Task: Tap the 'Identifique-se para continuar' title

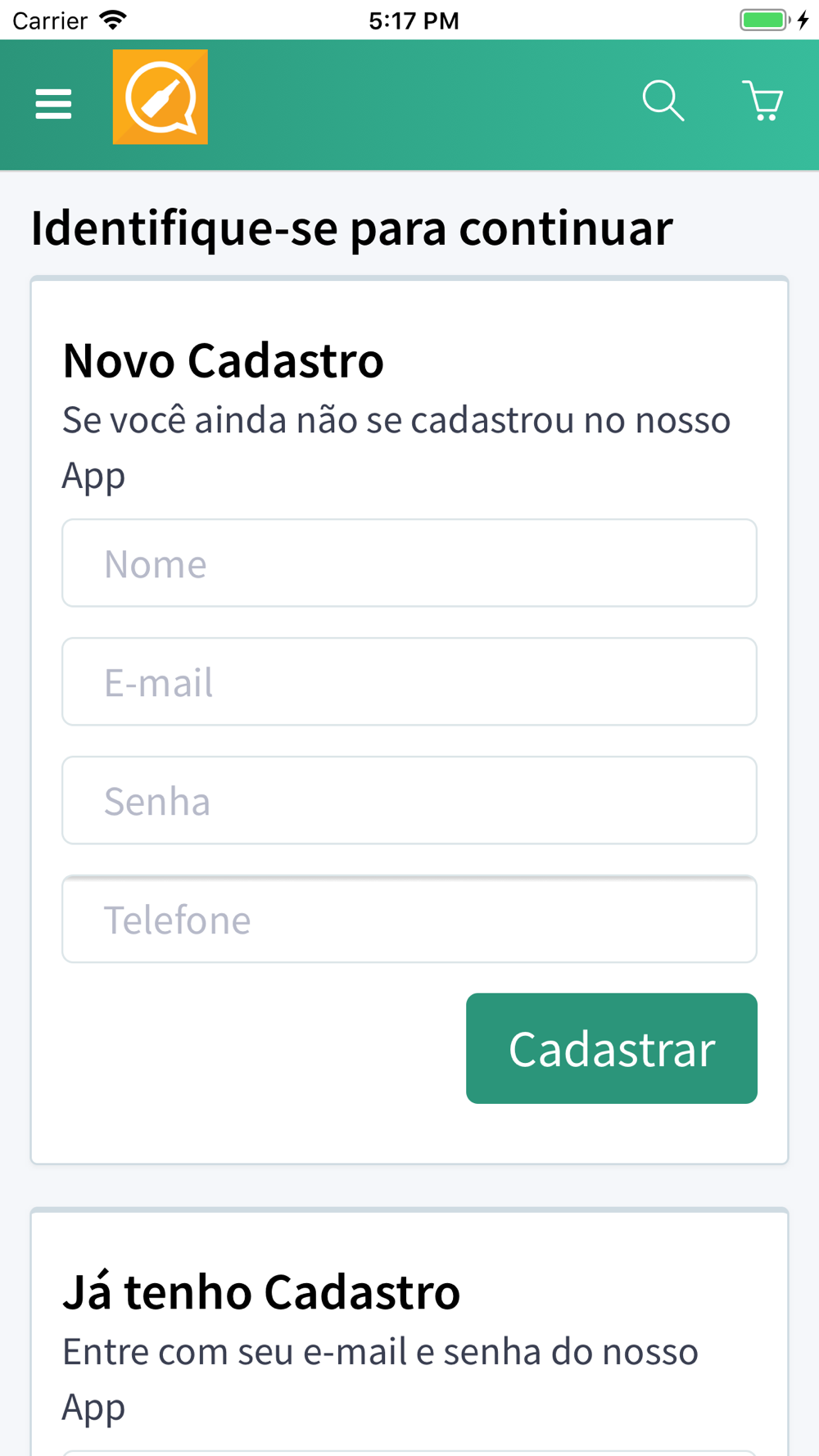Action: [x=352, y=228]
